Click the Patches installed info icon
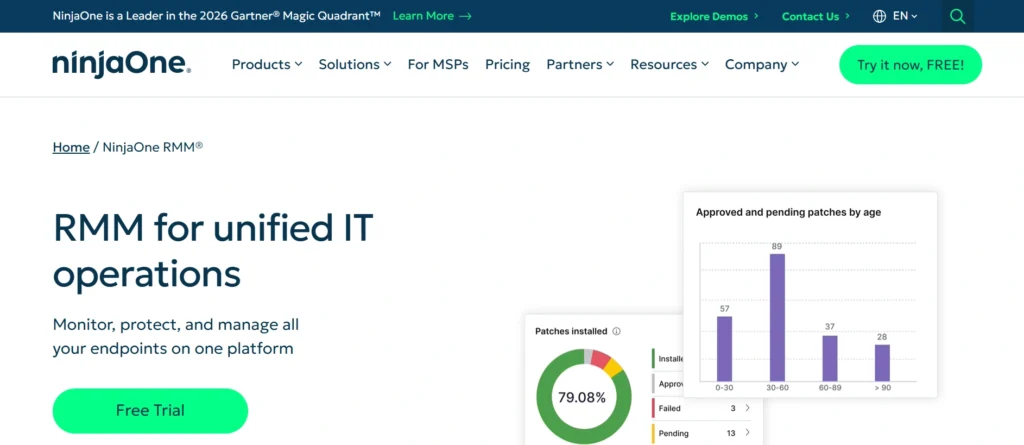This screenshot has height=445, width=1024. coord(616,331)
